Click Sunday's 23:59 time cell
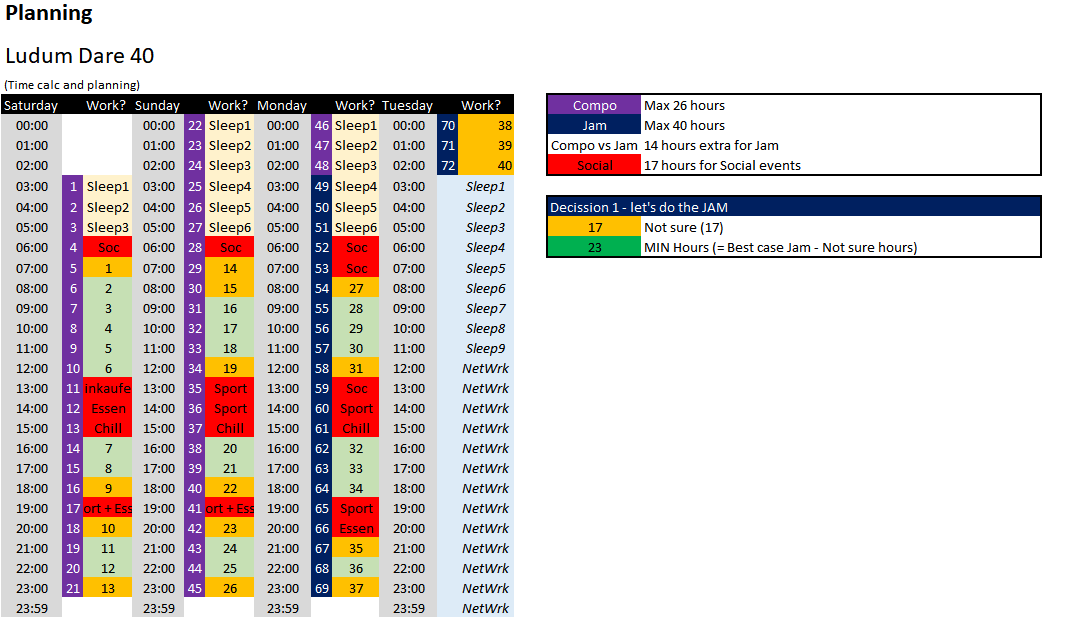This screenshot has width=1067, height=642. click(x=159, y=609)
